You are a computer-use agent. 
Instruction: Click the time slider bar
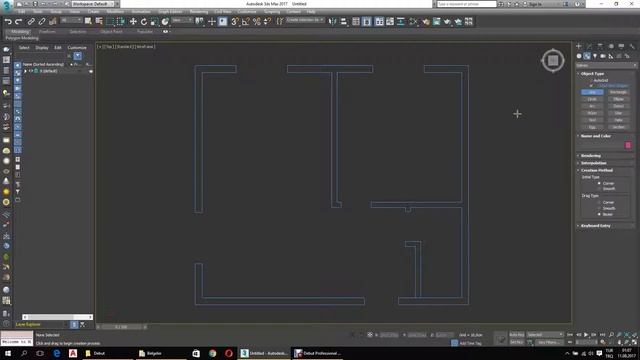(122, 327)
